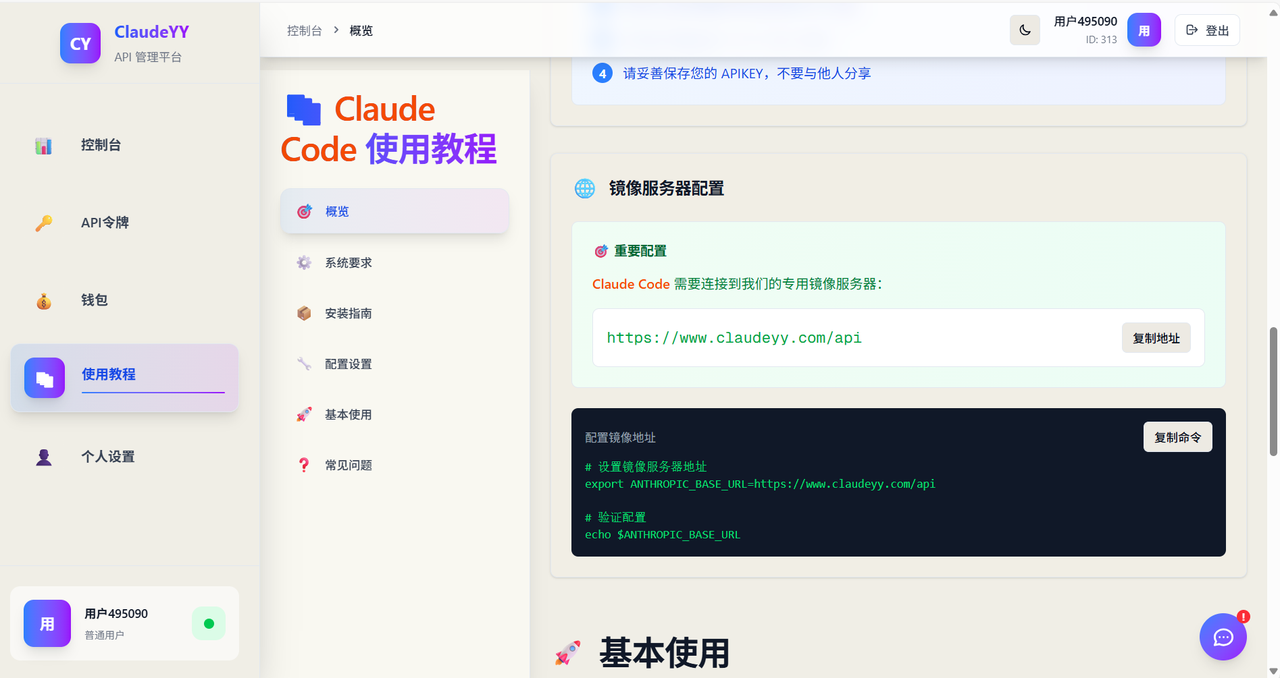1280x678 pixels.
Task: Select the 概览 tutorial section
Action: point(394,211)
